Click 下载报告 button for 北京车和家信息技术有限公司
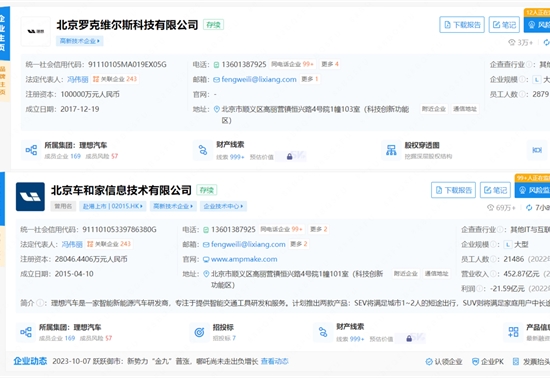Screen dimensions: 550x378 (x=453, y=190)
